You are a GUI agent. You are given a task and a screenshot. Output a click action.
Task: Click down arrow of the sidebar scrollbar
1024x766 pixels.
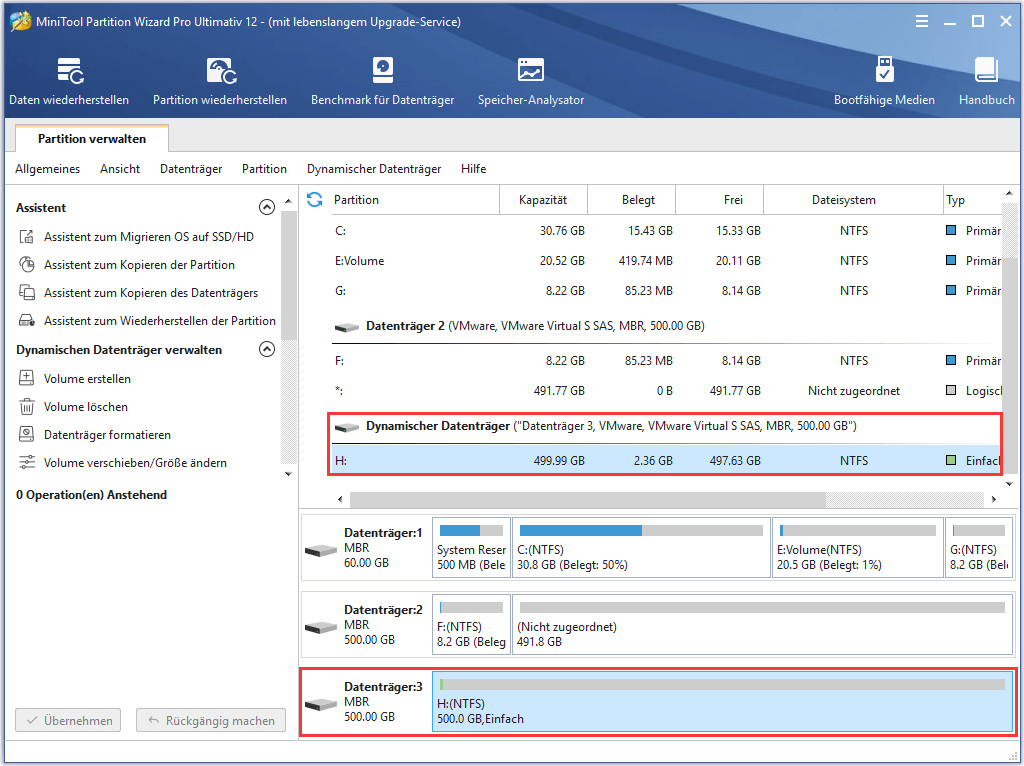click(288, 473)
